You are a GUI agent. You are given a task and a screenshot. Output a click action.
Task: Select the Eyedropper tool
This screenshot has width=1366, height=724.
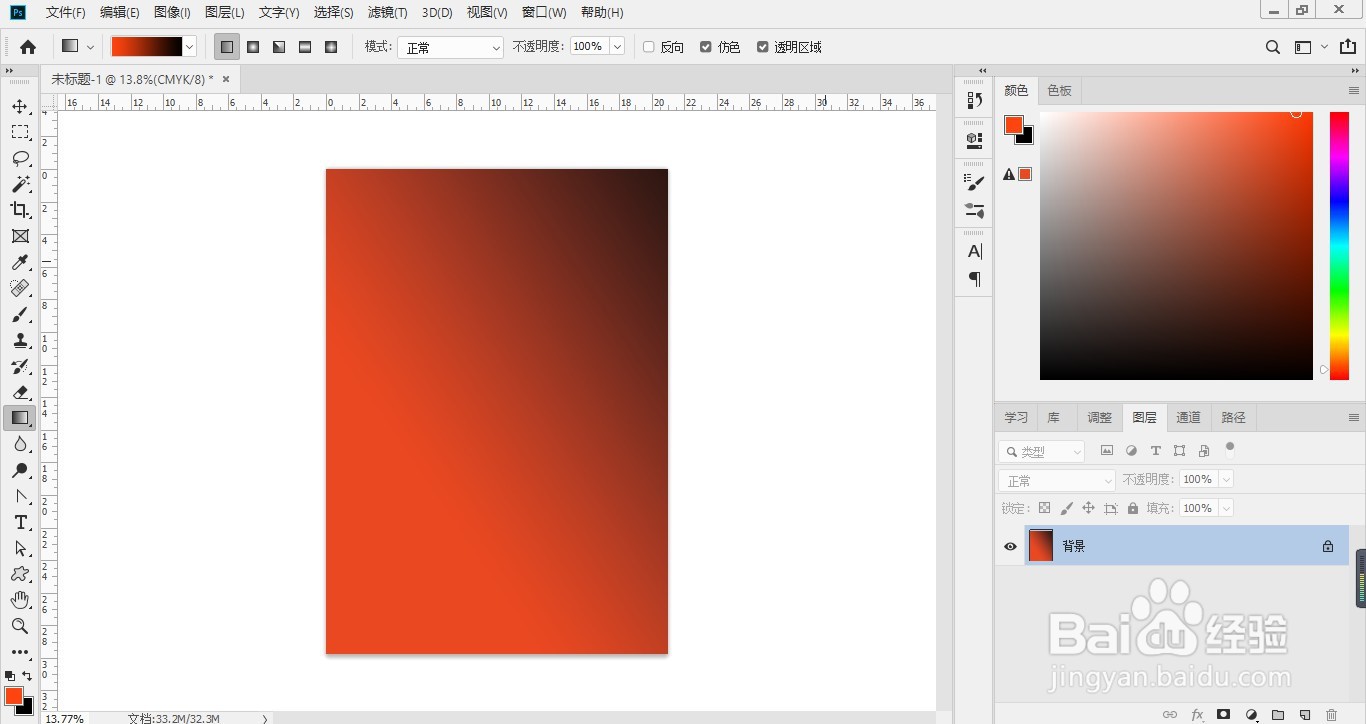click(x=20, y=262)
